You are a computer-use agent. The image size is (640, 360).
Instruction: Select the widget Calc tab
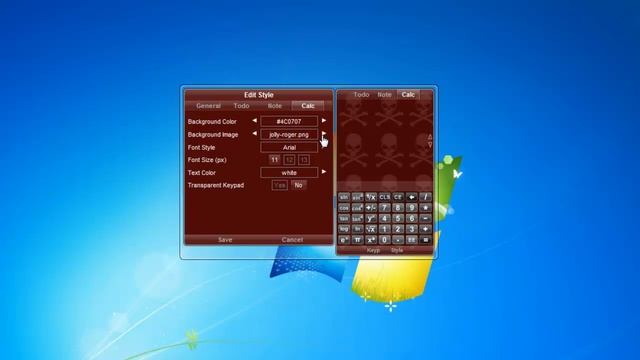[x=408, y=94]
